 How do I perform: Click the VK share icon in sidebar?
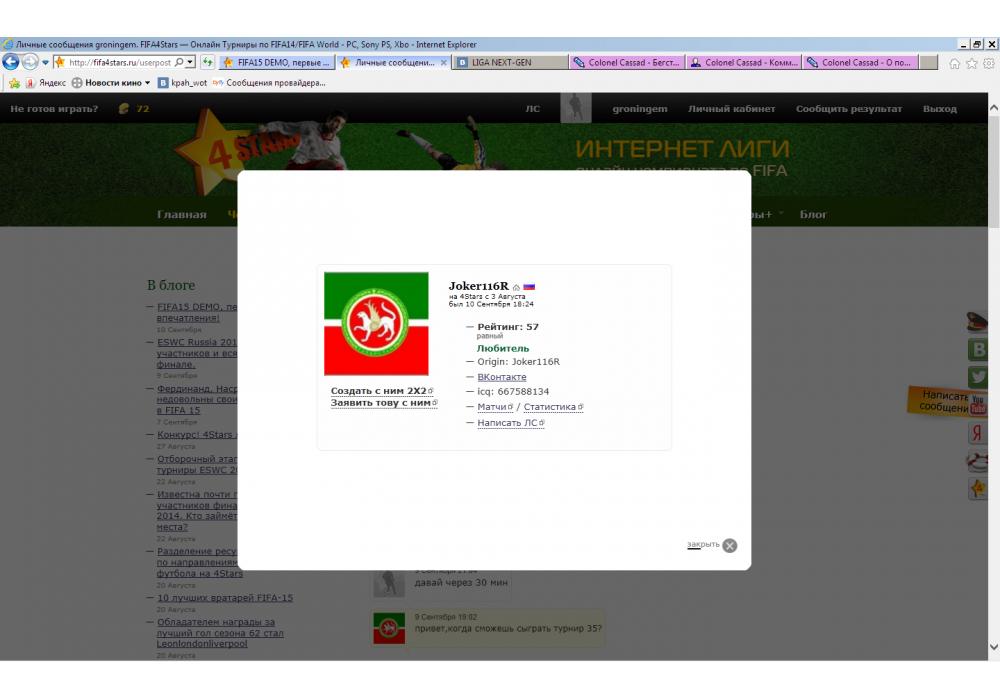tap(978, 350)
